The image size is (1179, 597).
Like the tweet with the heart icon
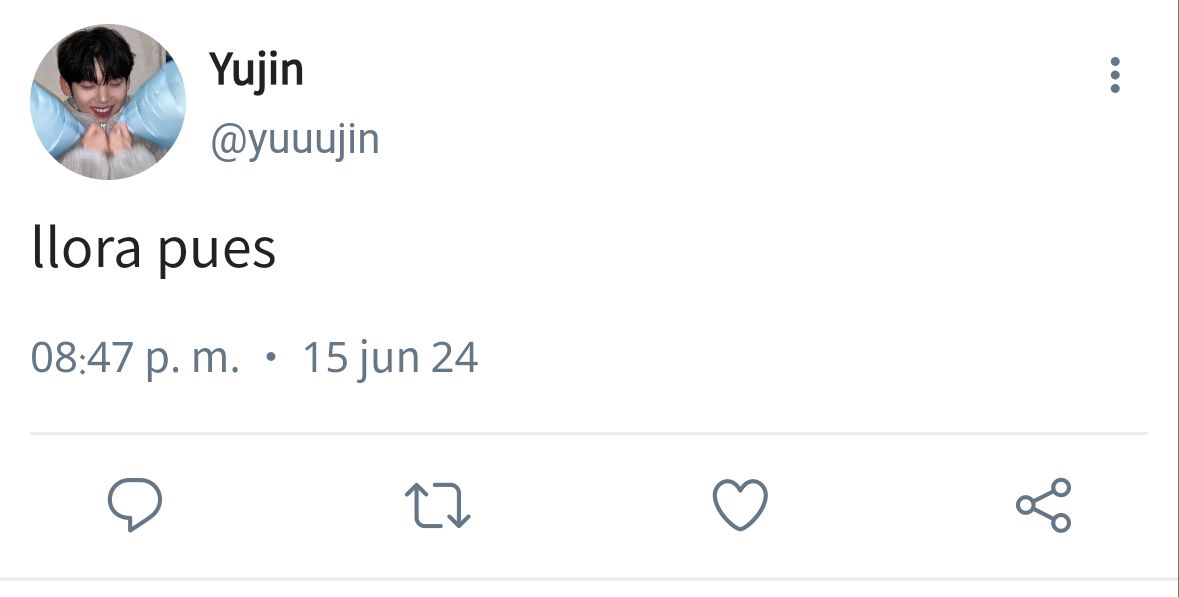[x=740, y=505]
